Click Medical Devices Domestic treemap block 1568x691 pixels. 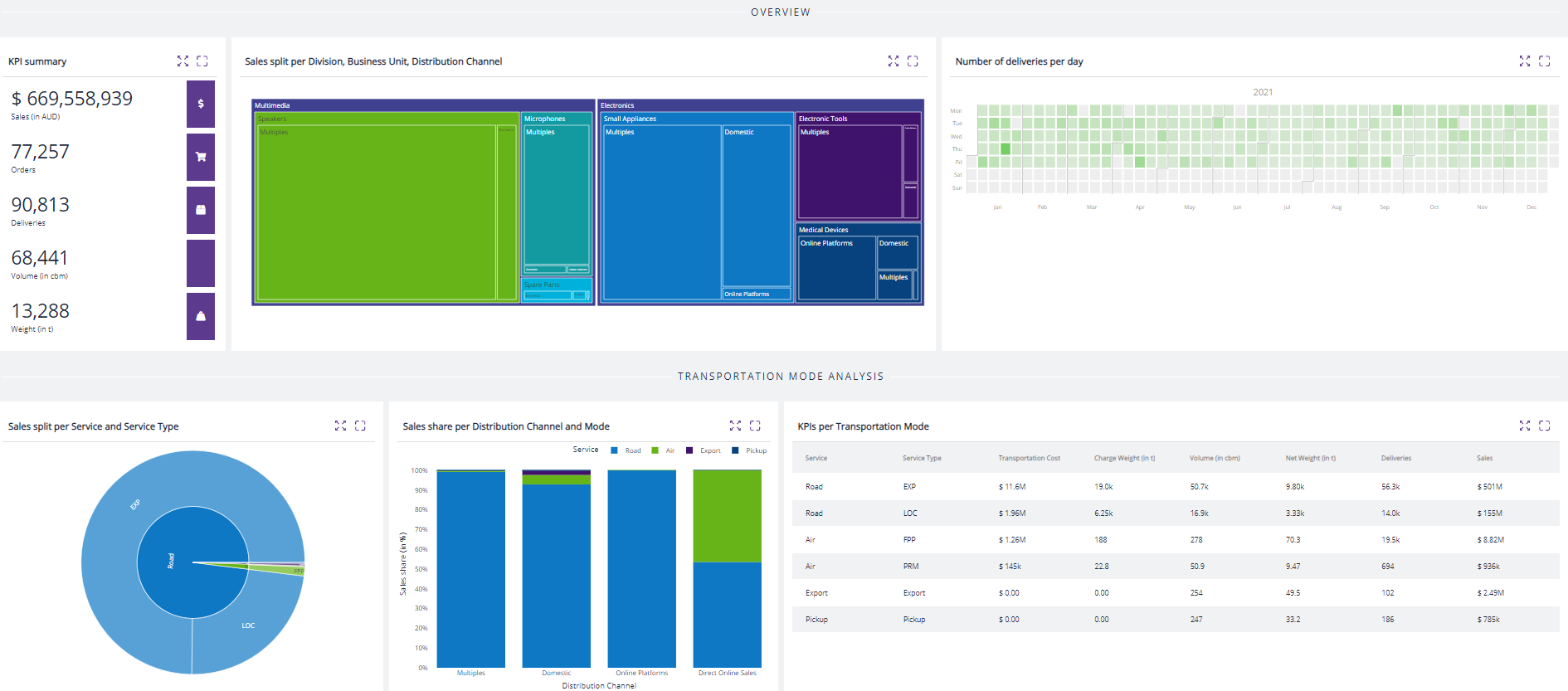[897, 253]
